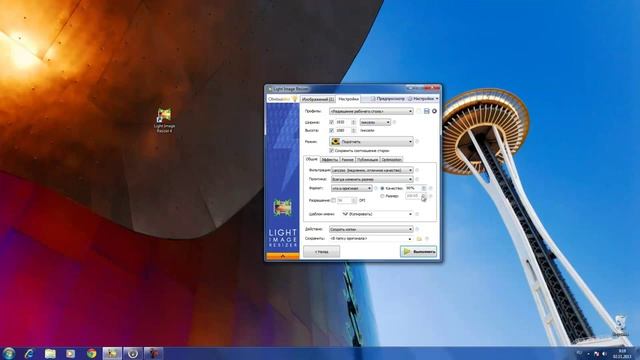640x360 pixels.
Task: Expand the Политика dropdown
Action: tap(372, 179)
